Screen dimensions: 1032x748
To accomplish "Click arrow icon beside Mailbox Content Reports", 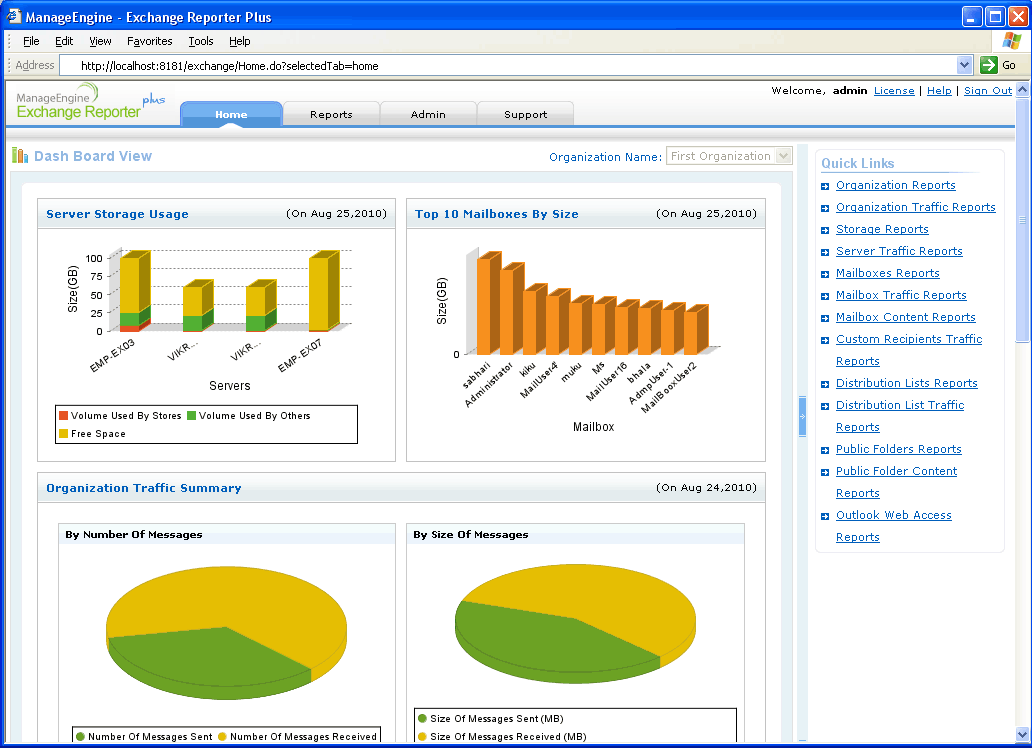I will 825,318.
